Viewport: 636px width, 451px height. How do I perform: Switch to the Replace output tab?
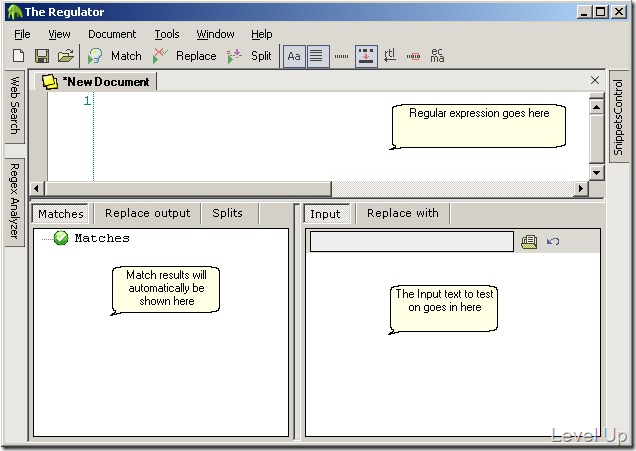tap(147, 213)
